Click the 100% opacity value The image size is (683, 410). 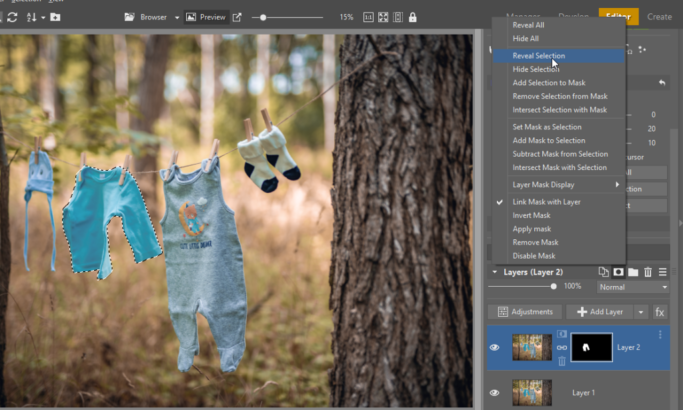[572, 286]
